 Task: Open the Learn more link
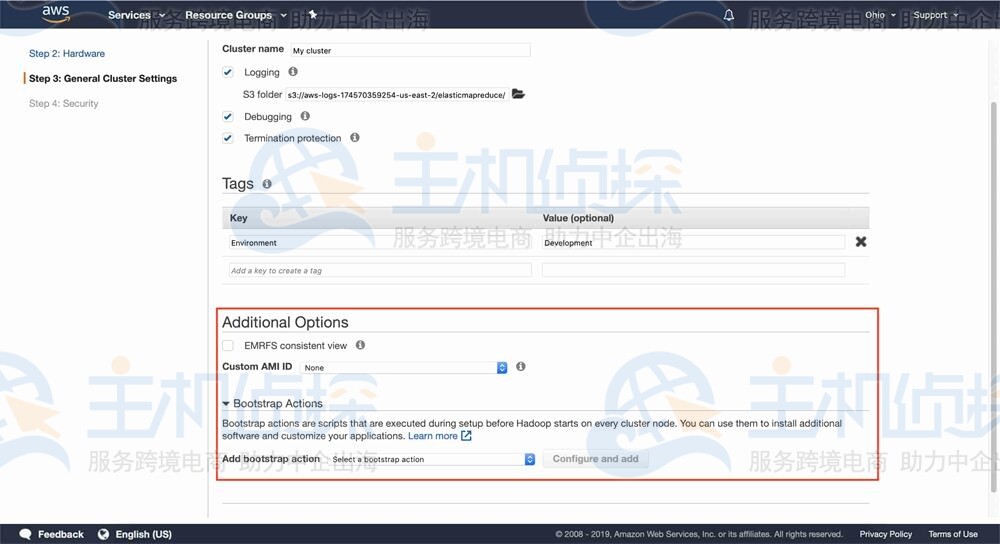tap(432, 436)
